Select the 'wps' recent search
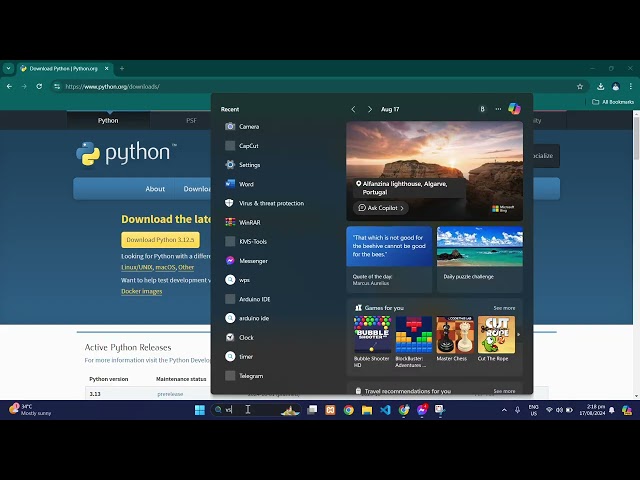This screenshot has height=480, width=640. 238,280
